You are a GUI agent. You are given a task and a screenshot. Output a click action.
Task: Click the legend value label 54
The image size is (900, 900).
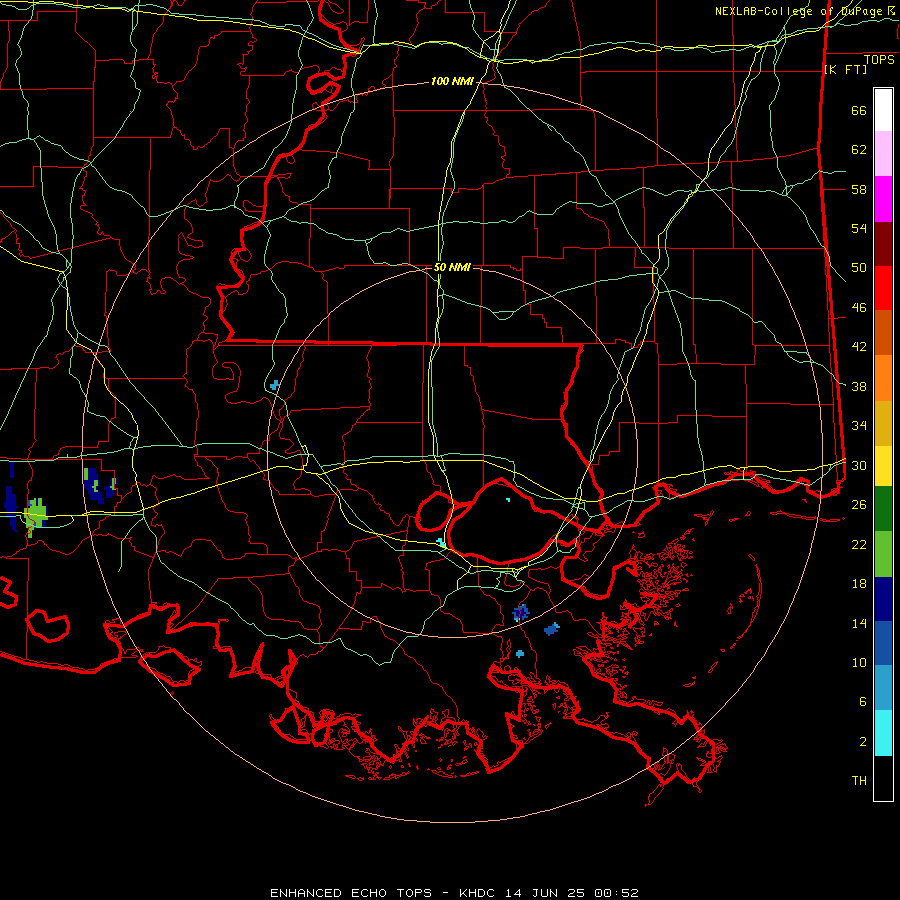click(x=859, y=228)
